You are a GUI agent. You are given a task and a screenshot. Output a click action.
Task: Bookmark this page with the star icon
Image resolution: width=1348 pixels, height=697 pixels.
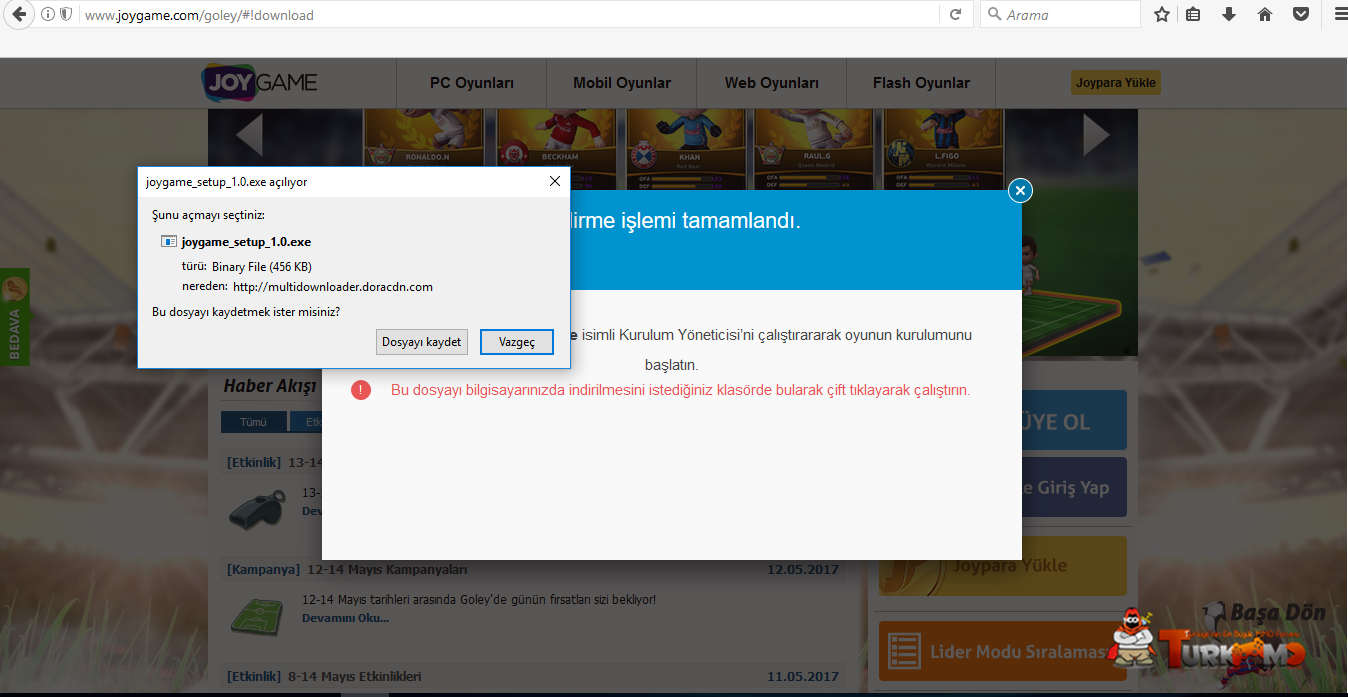[x=1161, y=15]
